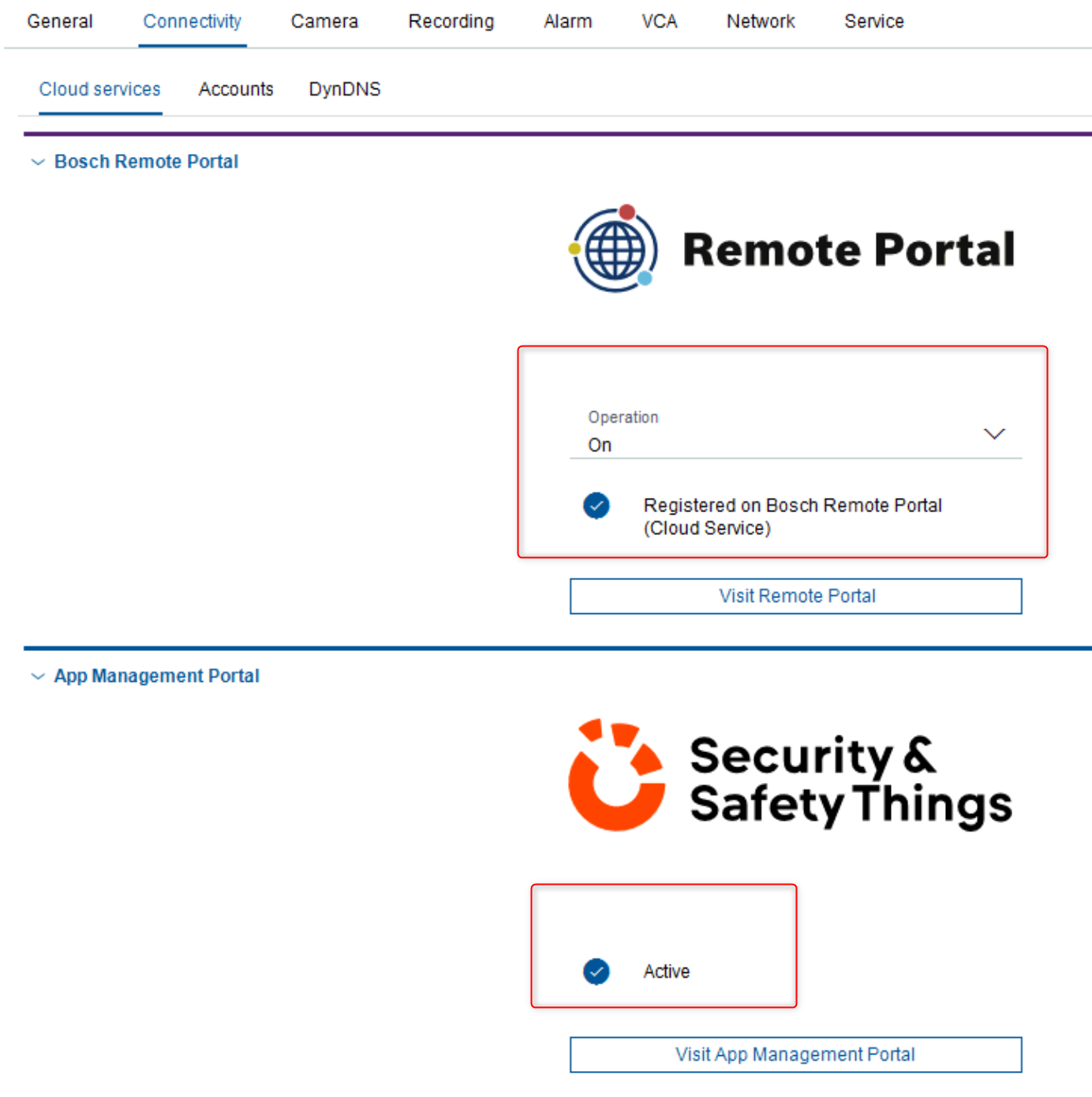1092x1097 pixels.
Task: Click the Security & Safety Things logo icon
Action: tap(617, 775)
